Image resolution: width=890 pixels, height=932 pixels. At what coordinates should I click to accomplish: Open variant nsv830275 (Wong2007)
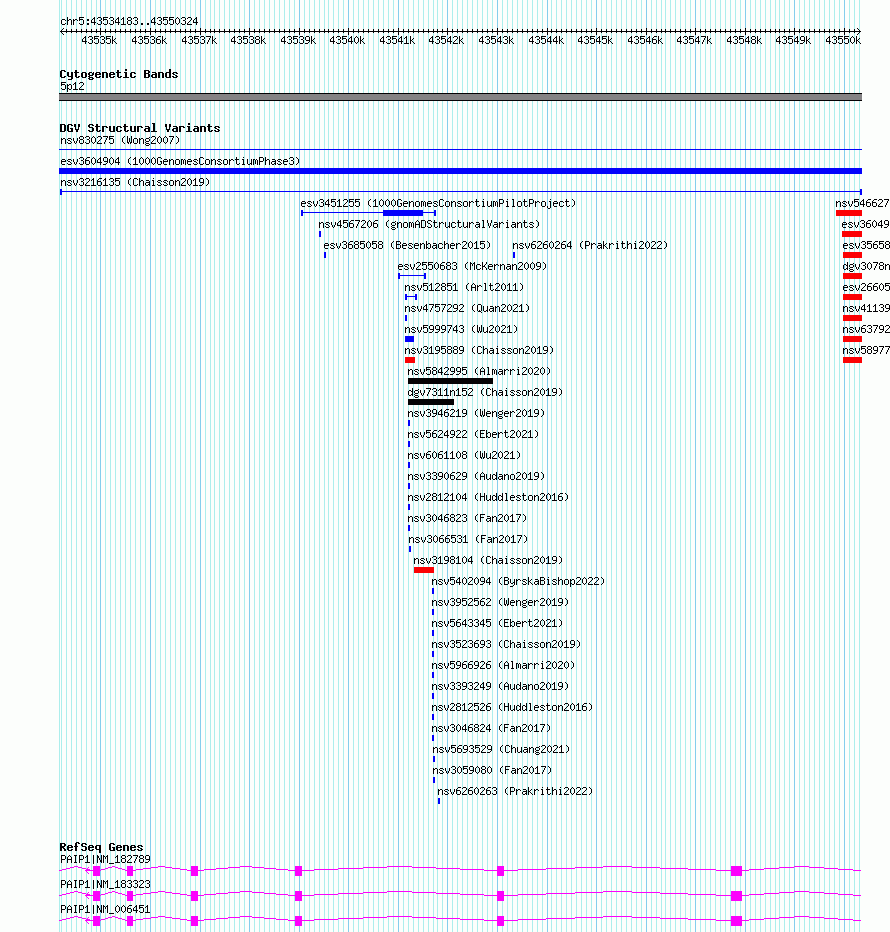(119, 141)
